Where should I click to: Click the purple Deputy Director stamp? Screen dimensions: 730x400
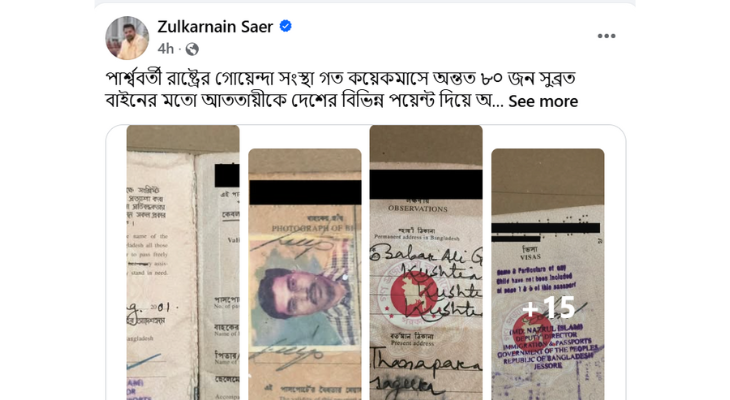click(549, 346)
